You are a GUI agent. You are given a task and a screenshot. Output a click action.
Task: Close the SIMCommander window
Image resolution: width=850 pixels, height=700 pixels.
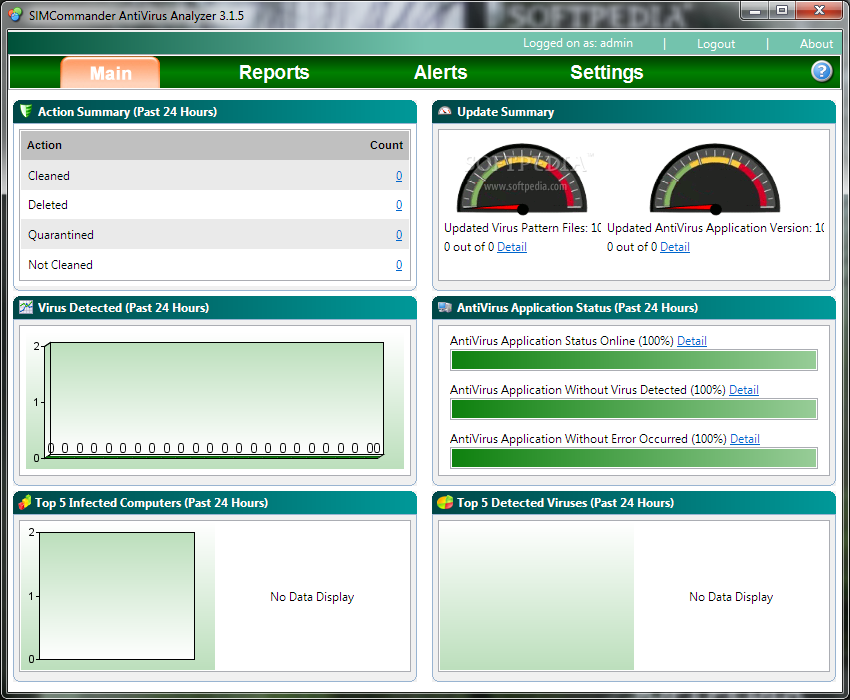point(819,10)
